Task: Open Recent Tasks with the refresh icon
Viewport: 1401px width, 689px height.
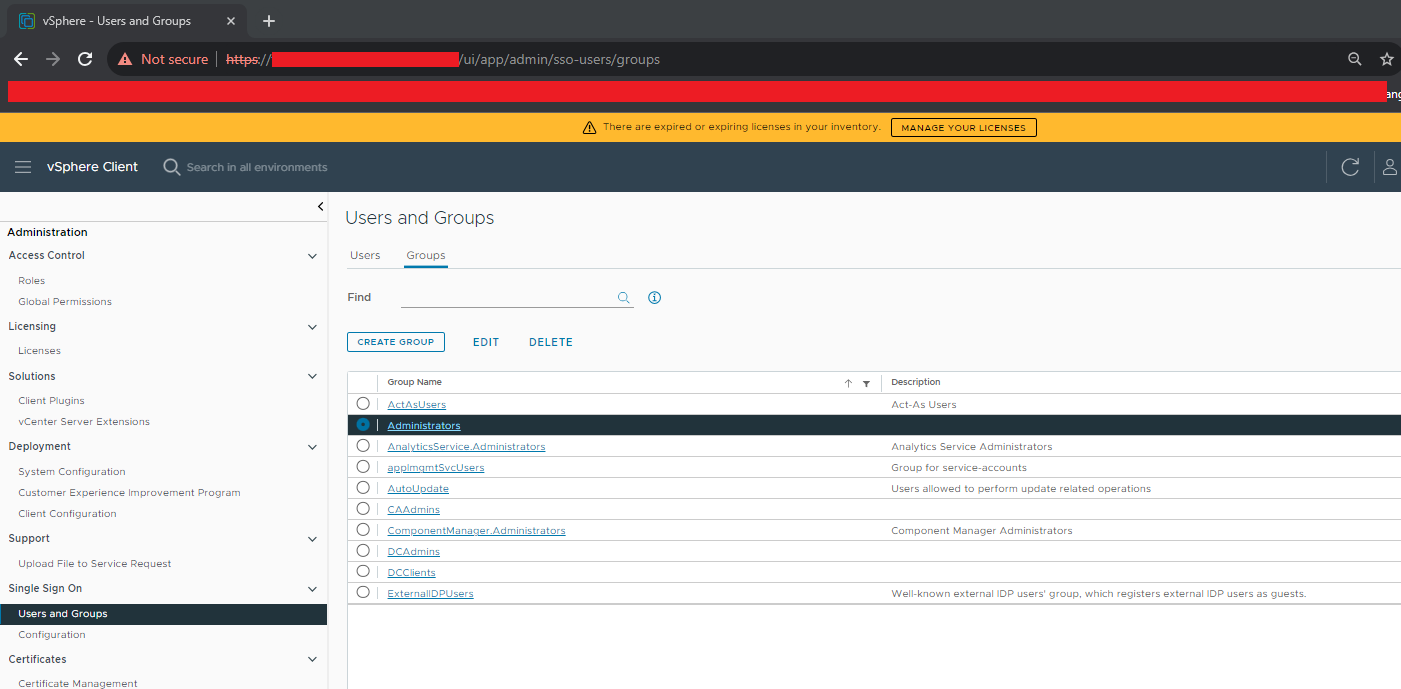Action: (1350, 166)
